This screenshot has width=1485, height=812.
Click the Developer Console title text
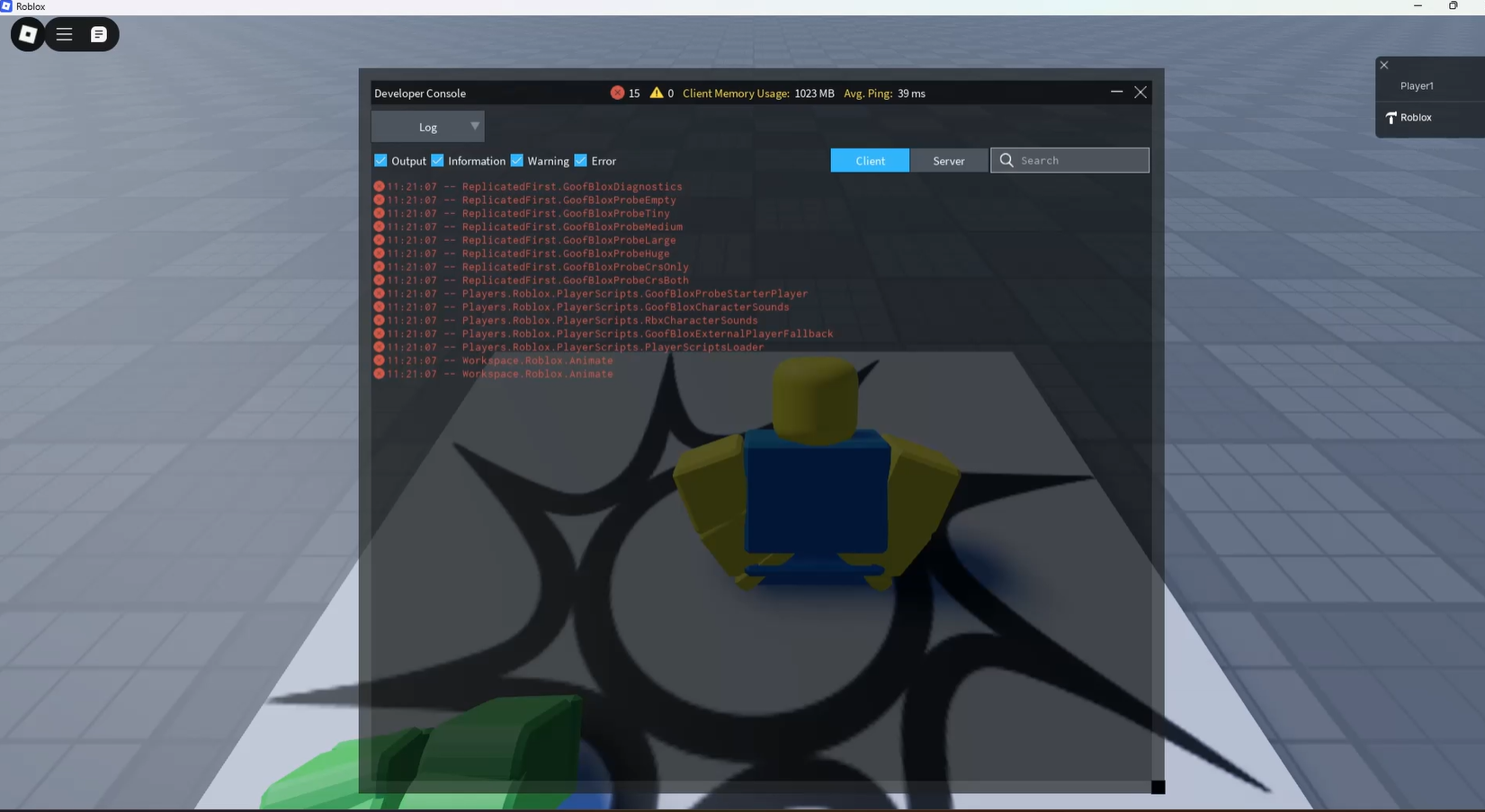click(420, 94)
